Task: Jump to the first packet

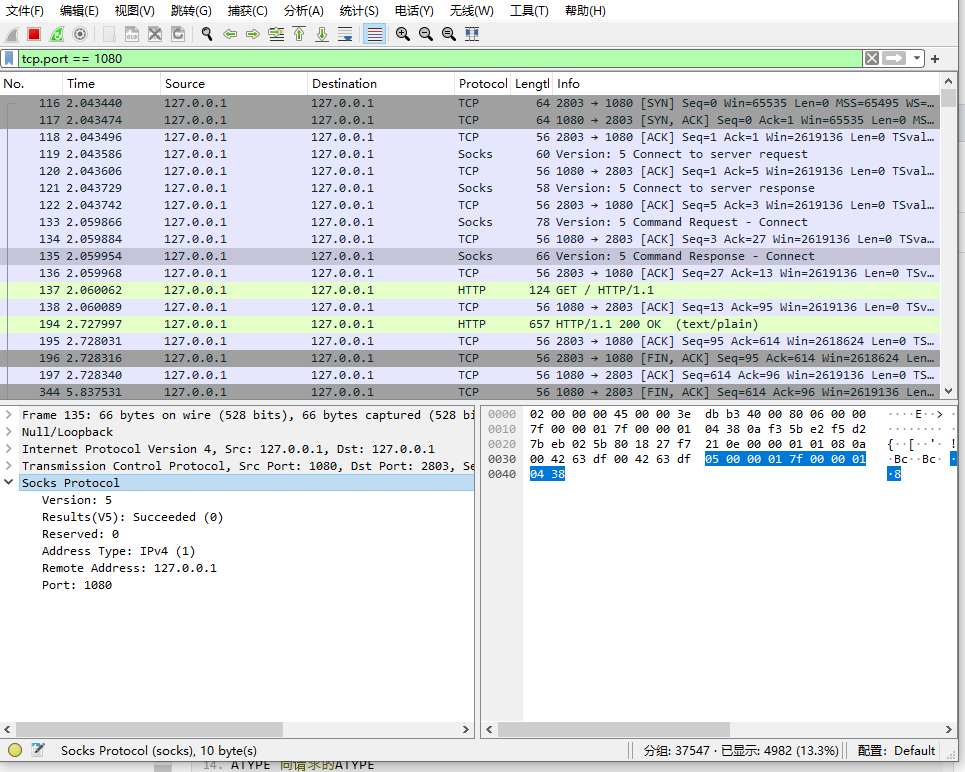Action: click(x=299, y=34)
